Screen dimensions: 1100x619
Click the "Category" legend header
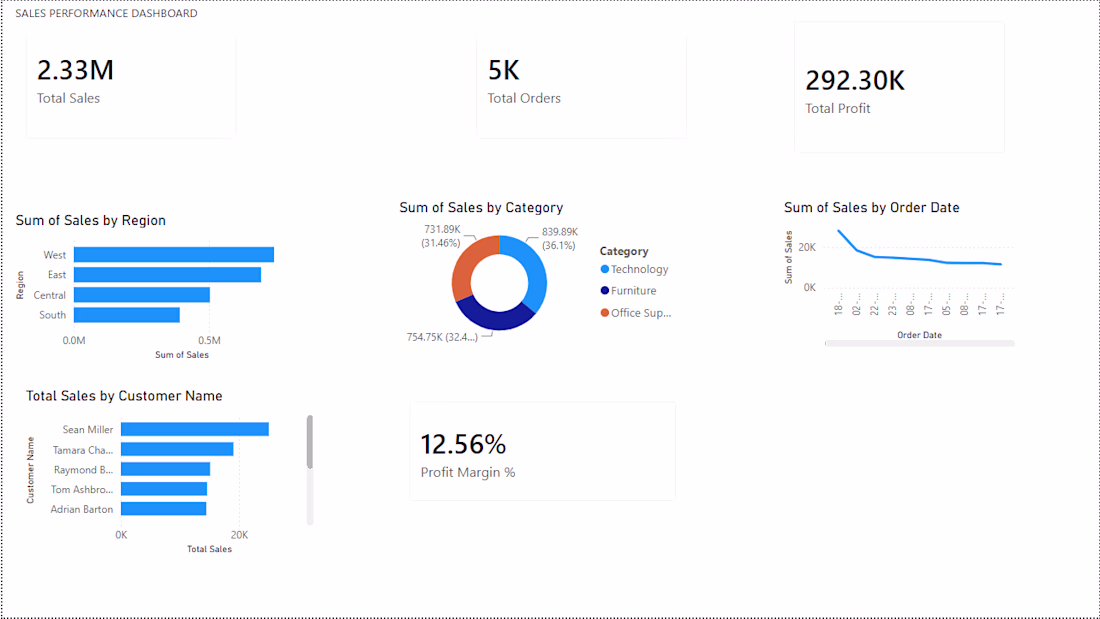pyautogui.click(x=624, y=251)
